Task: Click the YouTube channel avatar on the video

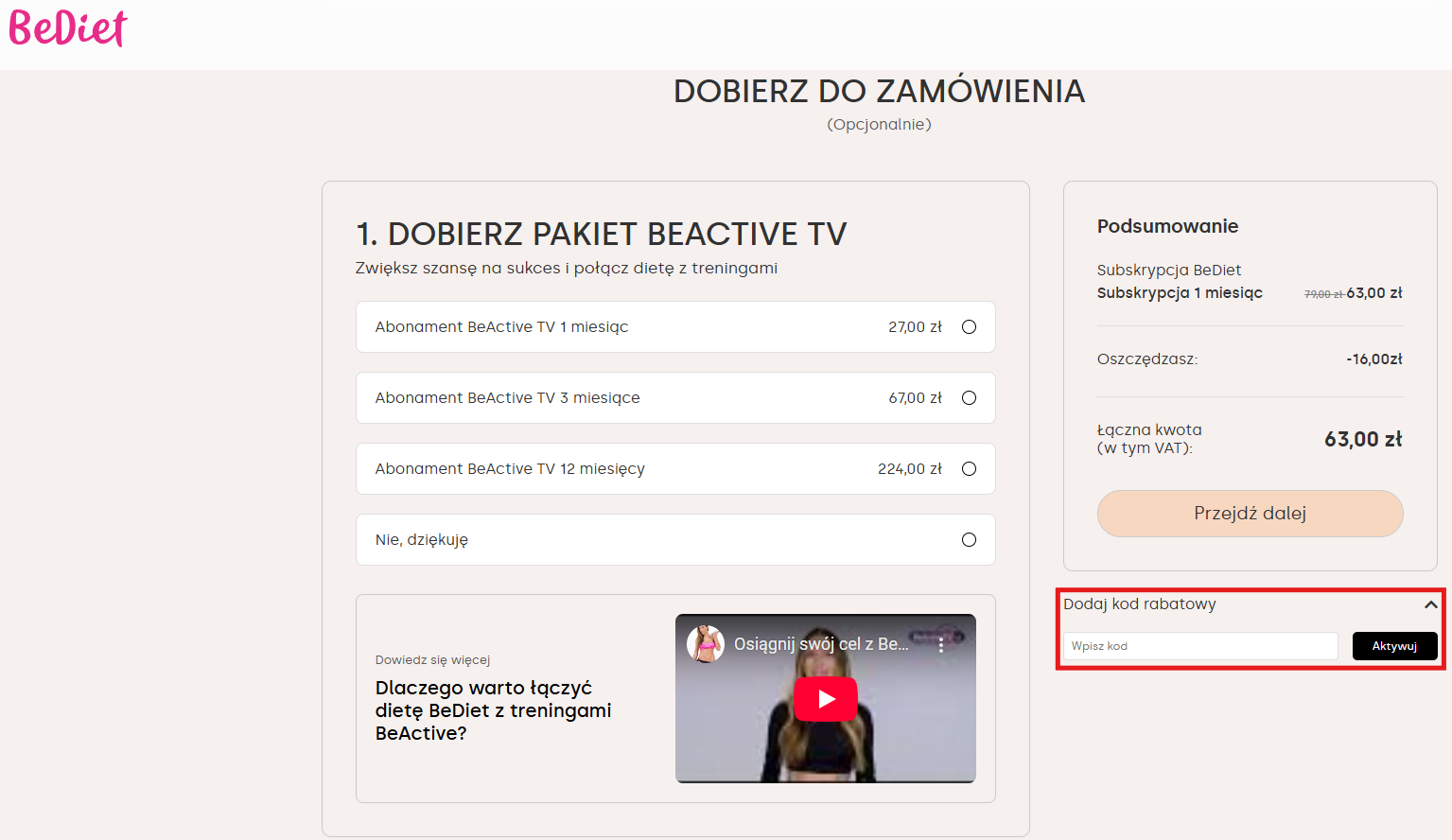Action: click(x=705, y=644)
